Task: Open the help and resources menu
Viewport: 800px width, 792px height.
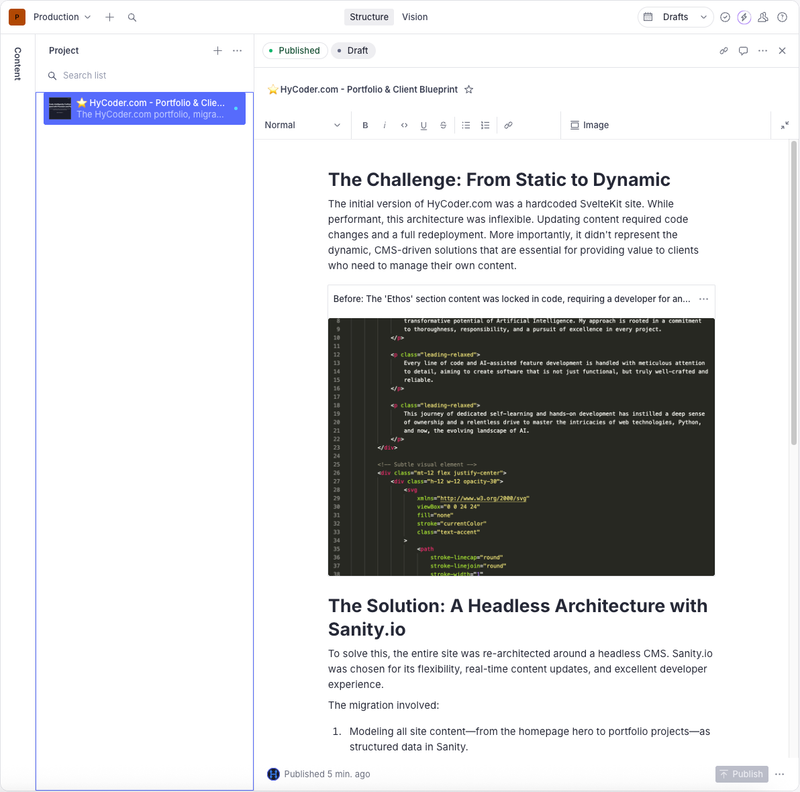Action: (x=781, y=17)
